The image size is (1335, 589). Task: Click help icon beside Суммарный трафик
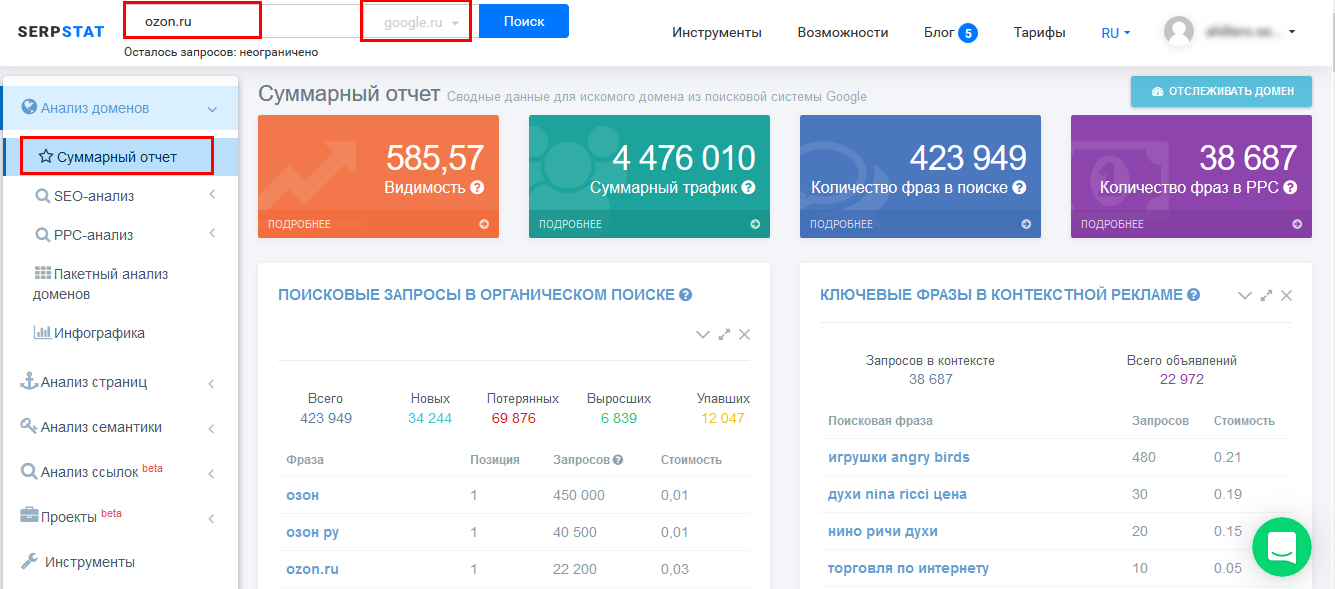pos(748,187)
